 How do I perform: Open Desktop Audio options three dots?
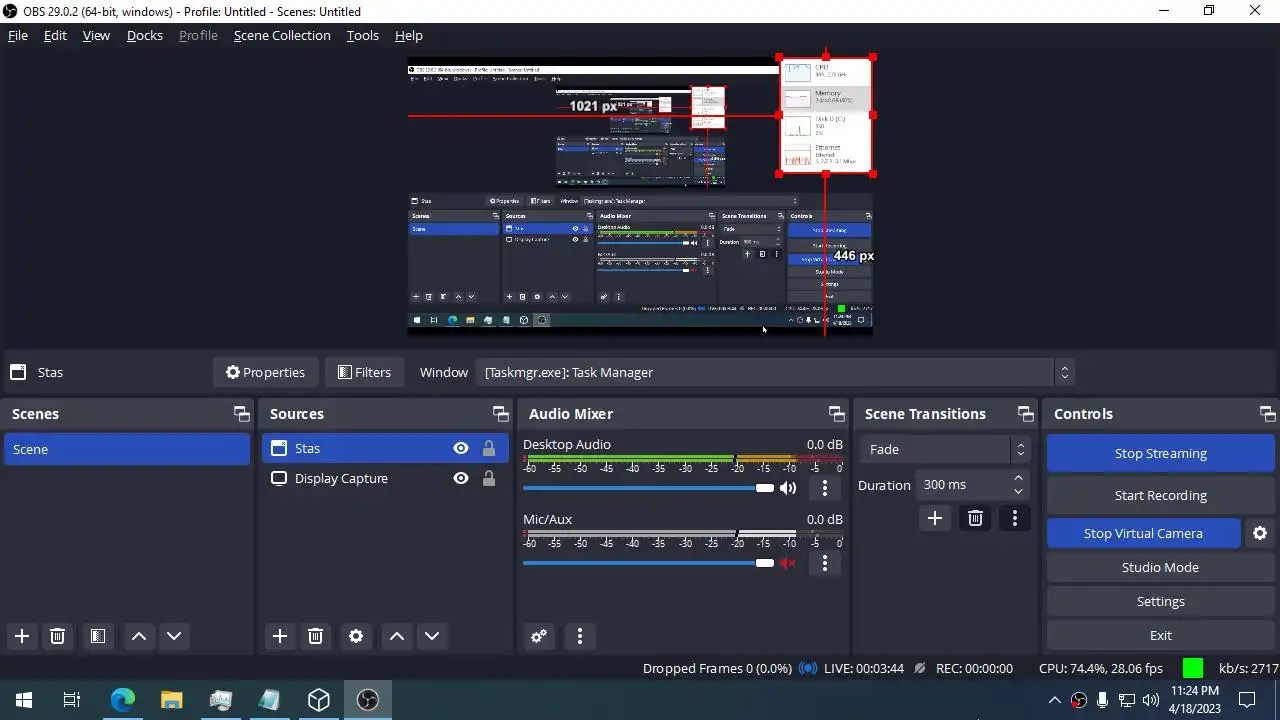[x=824, y=488]
